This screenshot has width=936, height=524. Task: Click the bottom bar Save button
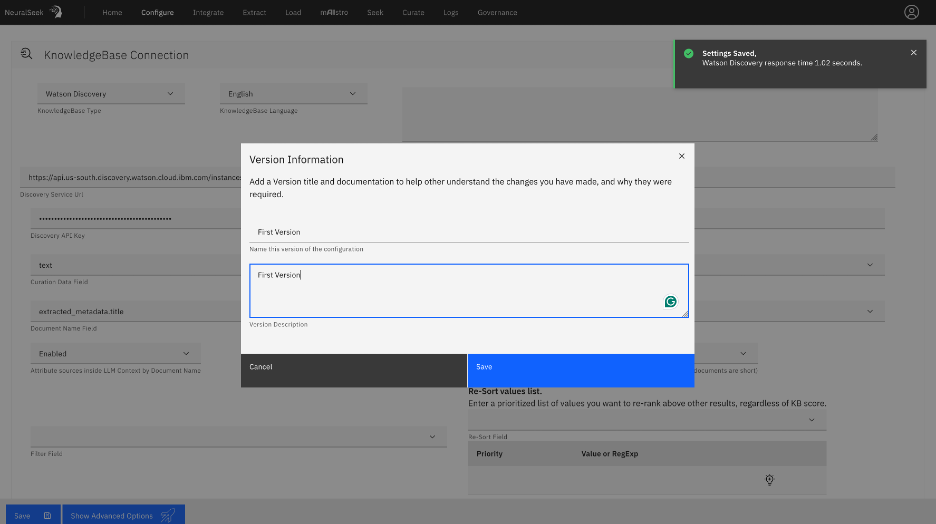click(33, 514)
